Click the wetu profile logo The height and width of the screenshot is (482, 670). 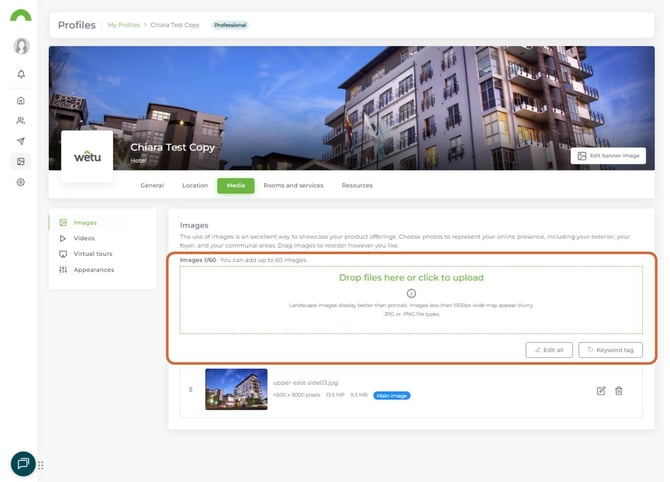[x=88, y=157]
